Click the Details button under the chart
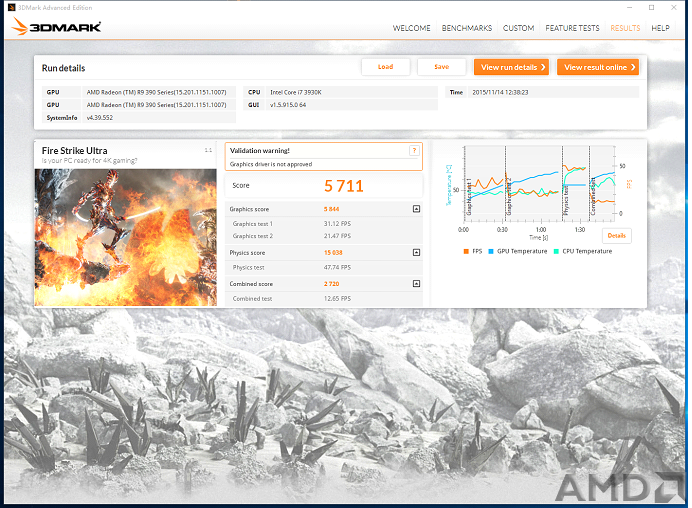Image resolution: width=692 pixels, height=508 pixels. click(617, 236)
